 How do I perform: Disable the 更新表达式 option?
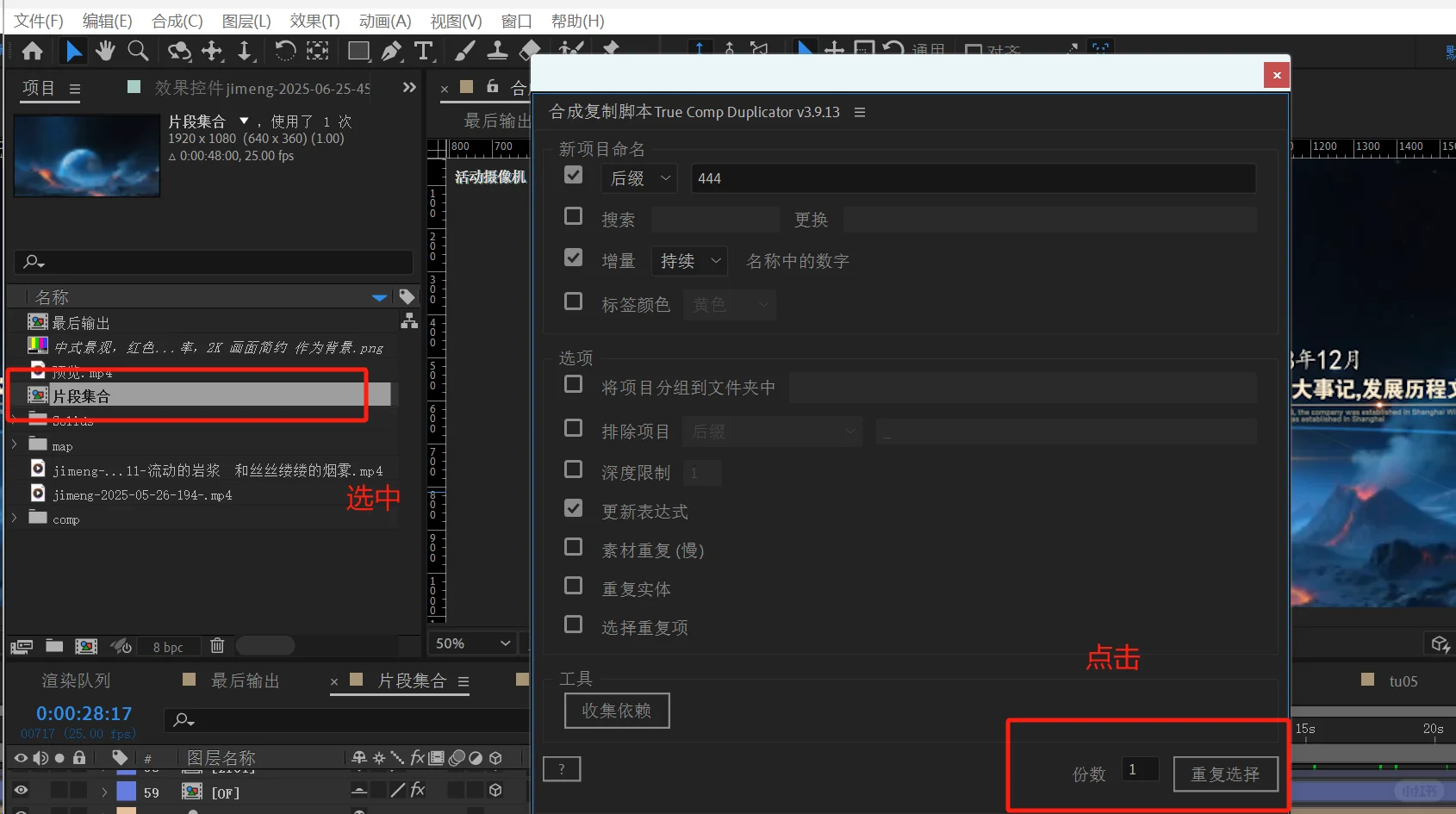point(573,508)
